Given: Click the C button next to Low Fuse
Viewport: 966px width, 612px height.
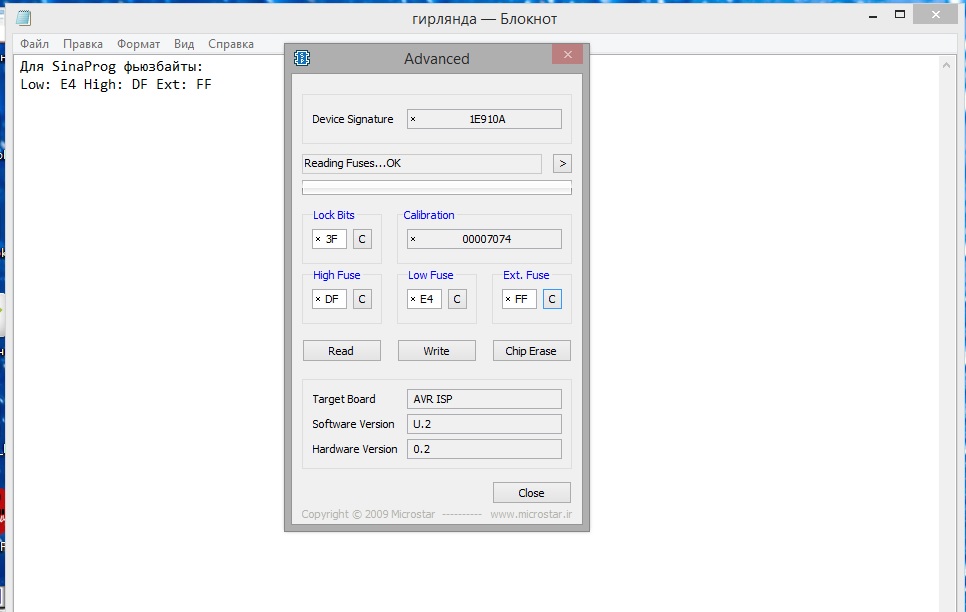Looking at the screenshot, I should point(456,299).
